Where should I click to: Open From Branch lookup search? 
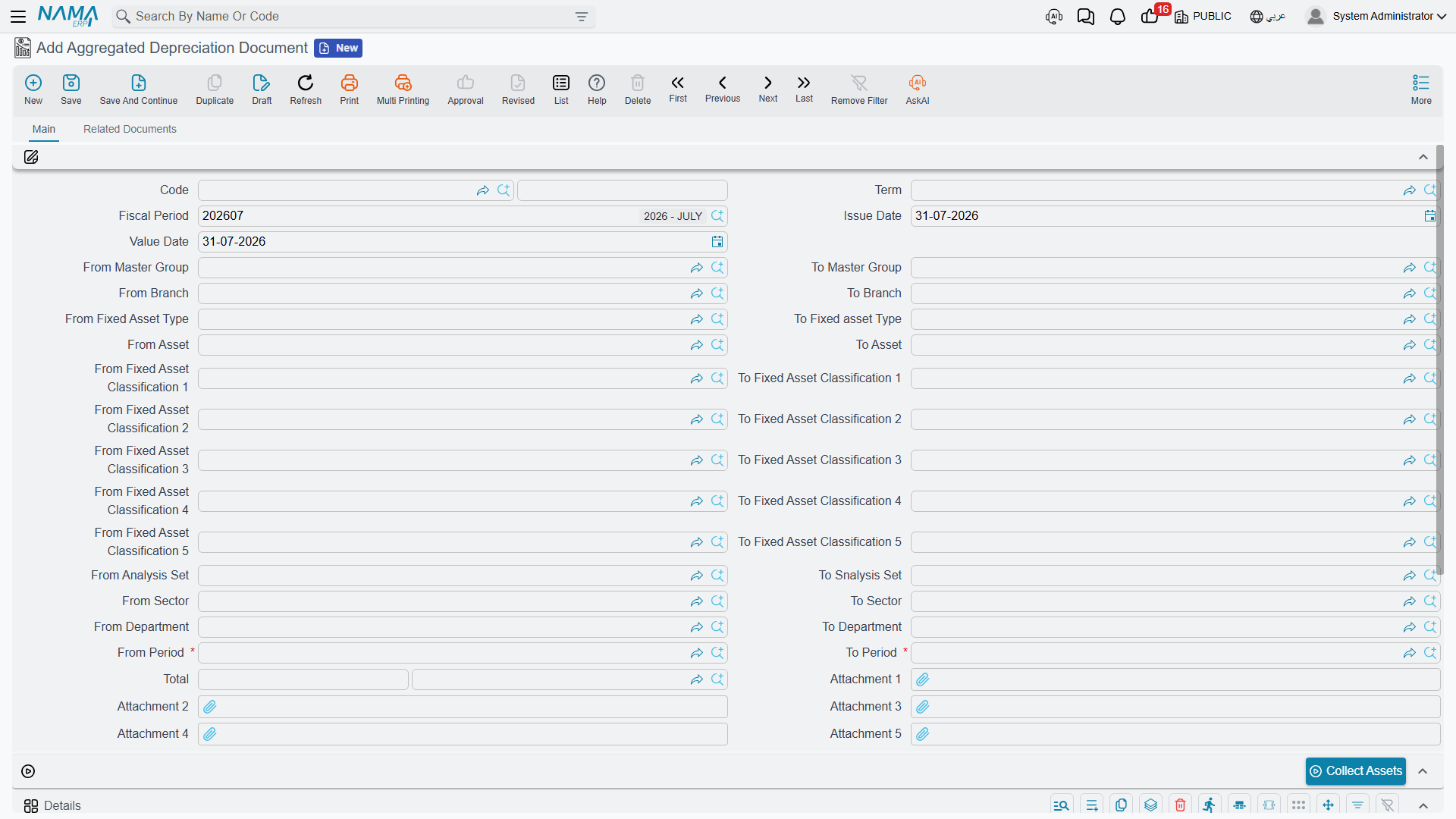[717, 293]
